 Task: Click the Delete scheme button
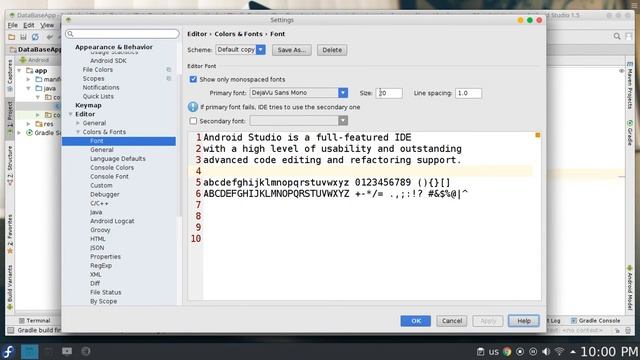coord(332,50)
